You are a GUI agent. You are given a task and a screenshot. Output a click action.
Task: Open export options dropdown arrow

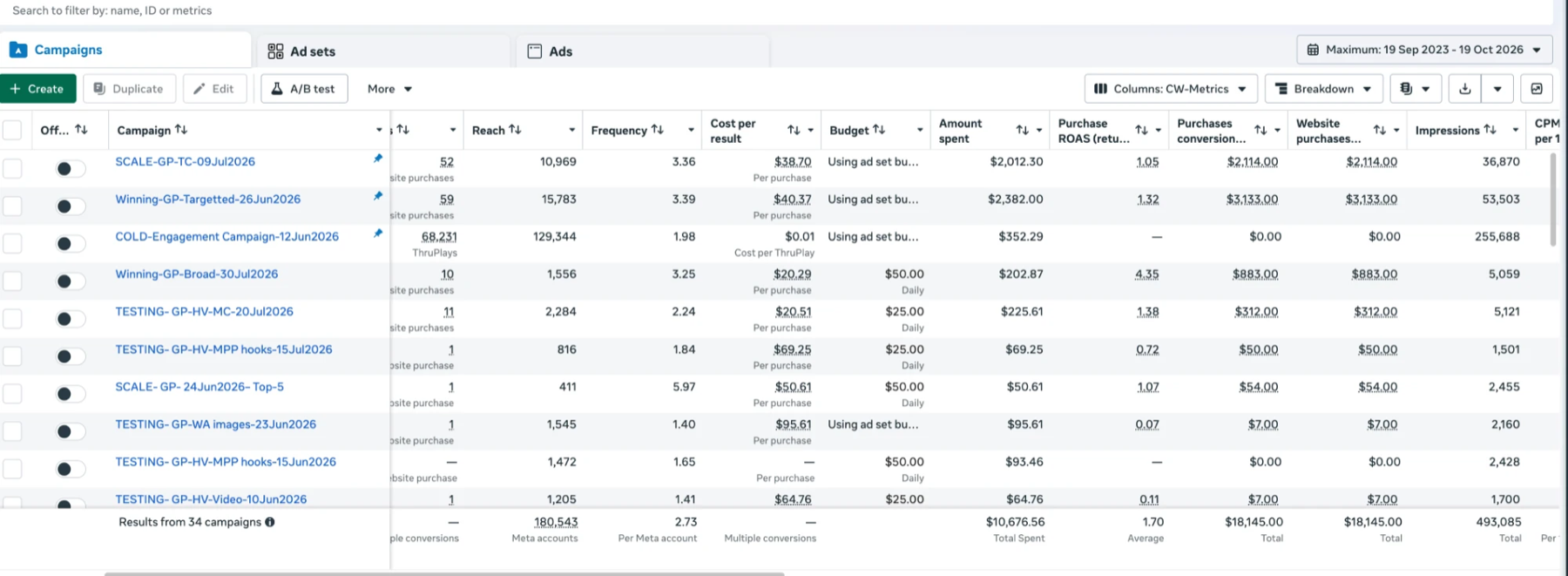coord(1497,89)
